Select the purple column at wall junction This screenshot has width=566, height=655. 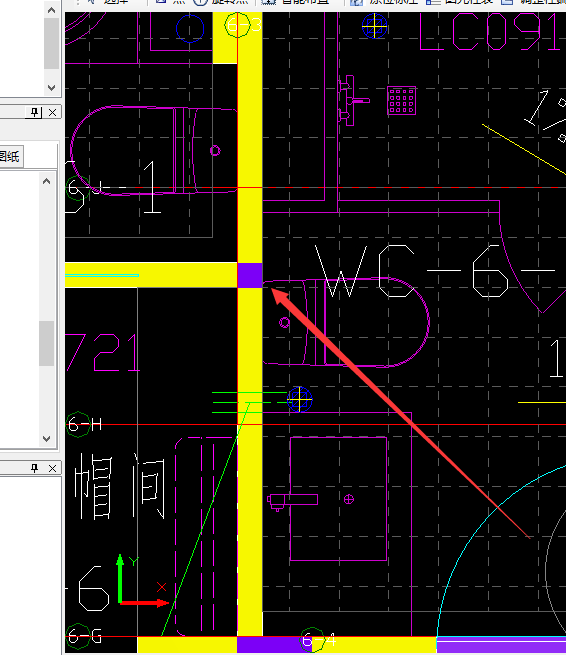click(250, 275)
